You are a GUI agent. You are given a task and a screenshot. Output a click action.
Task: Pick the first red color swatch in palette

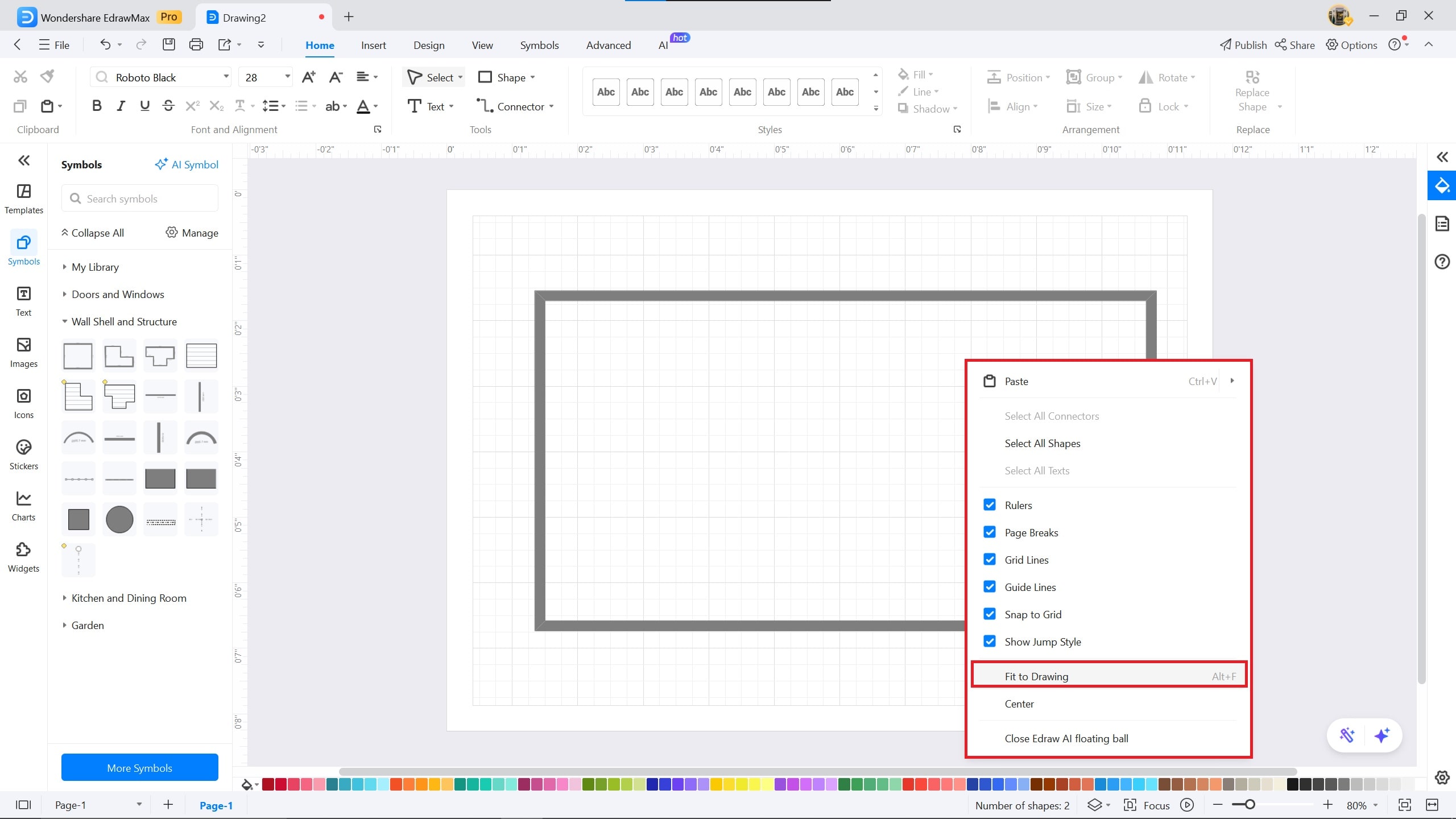click(268, 785)
